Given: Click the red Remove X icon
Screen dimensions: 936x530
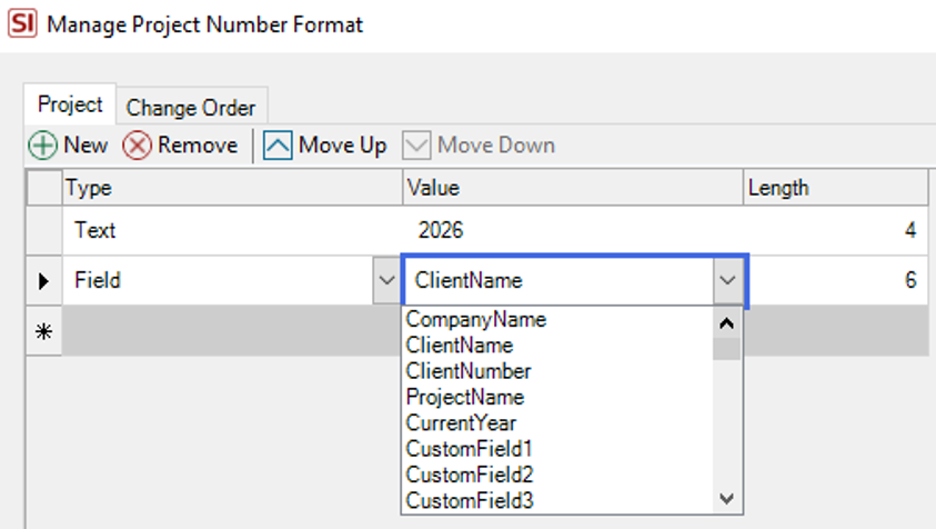Looking at the screenshot, I should 137,146.
